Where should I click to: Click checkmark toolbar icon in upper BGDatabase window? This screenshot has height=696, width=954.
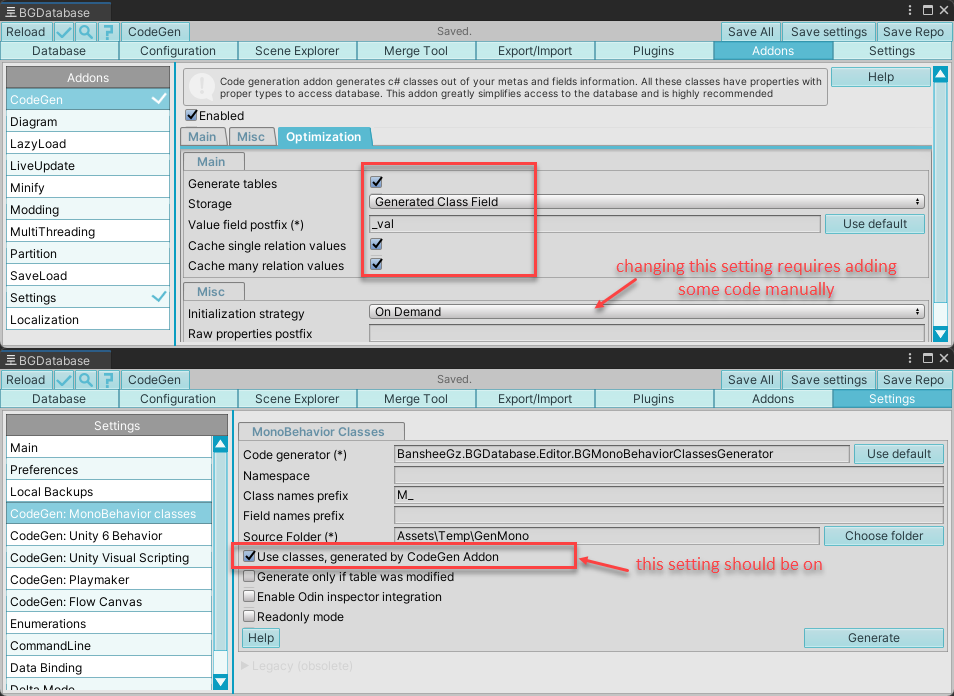[x=63, y=32]
